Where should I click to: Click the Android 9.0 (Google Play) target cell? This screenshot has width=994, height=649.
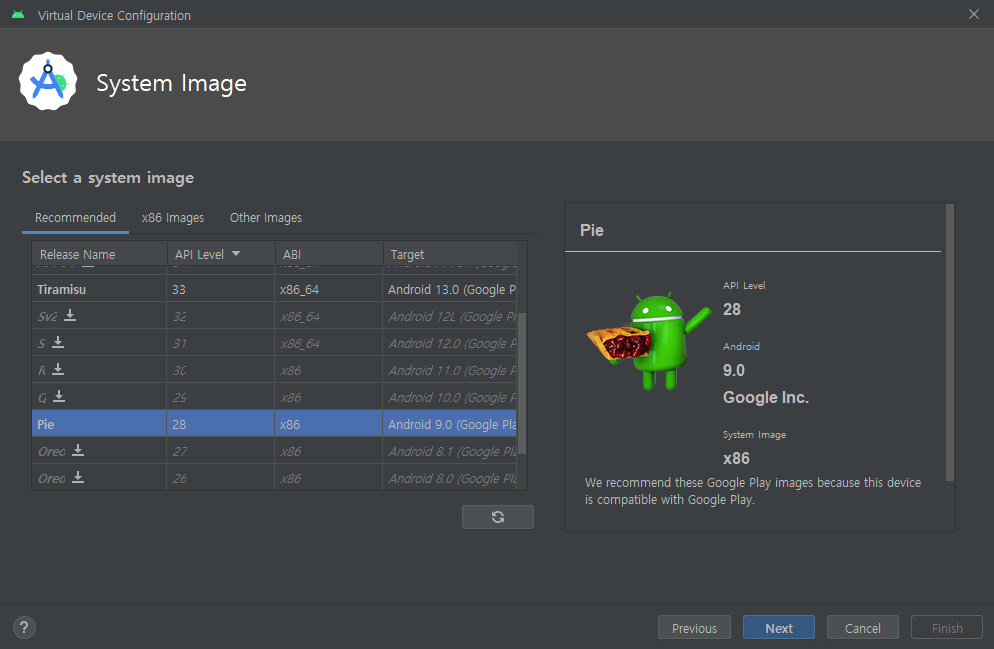coord(449,424)
